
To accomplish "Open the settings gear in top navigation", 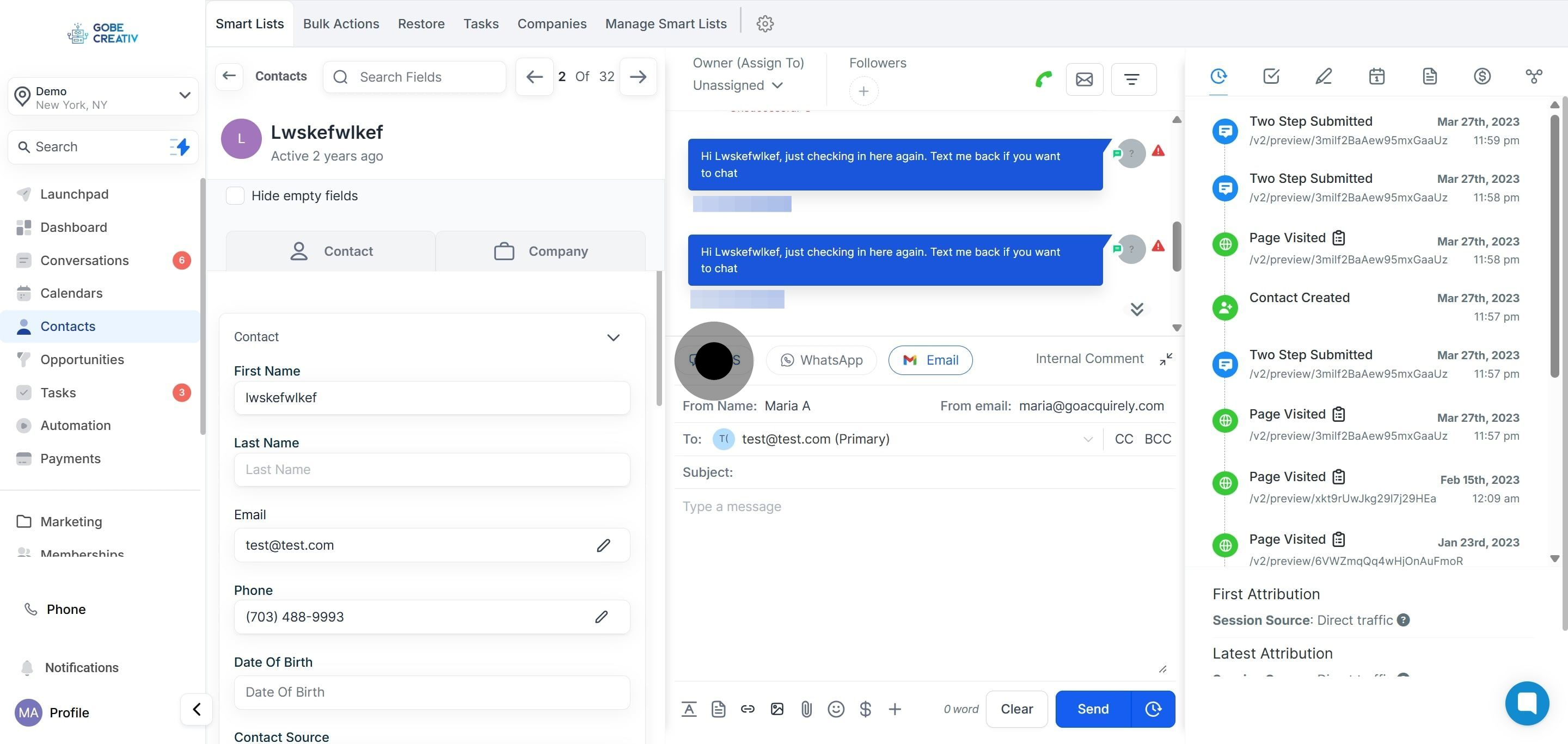I will (764, 24).
